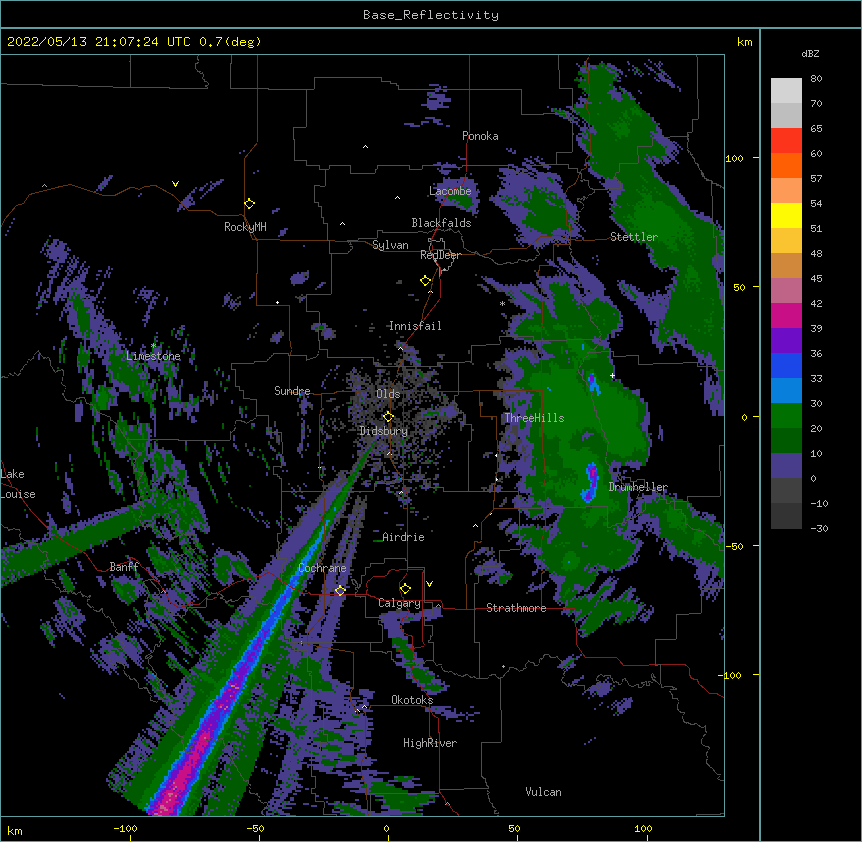
Task: Select the yellow marker below the Cochrane label
Action: [x=340, y=590]
